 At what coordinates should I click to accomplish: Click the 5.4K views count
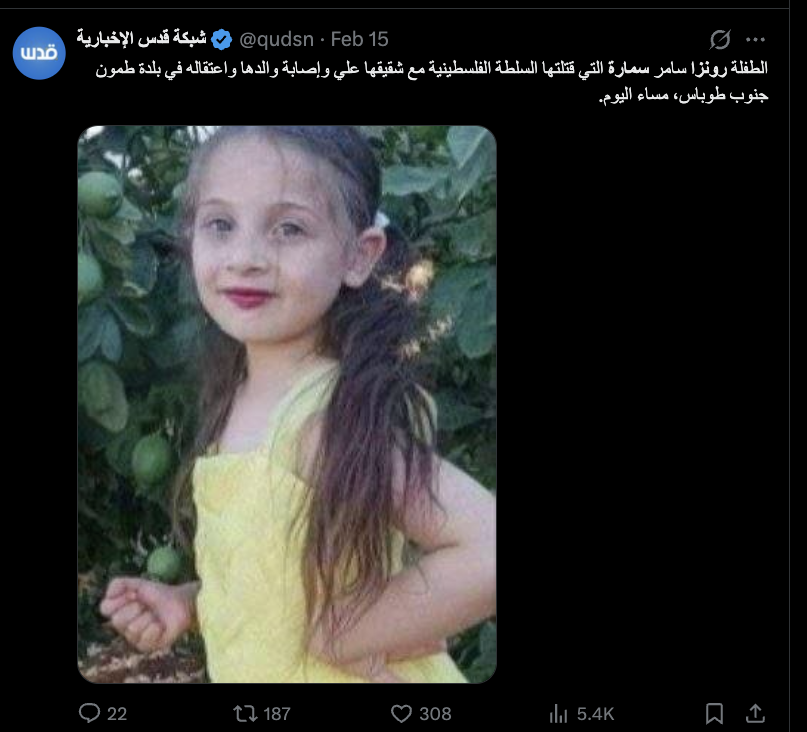click(595, 714)
